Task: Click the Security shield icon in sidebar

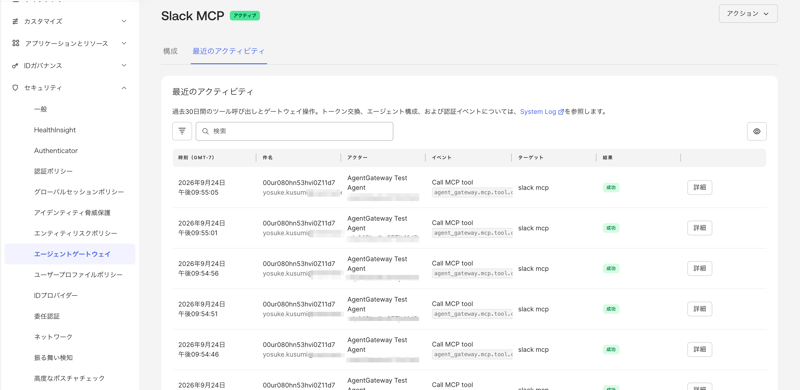Action: 15,88
